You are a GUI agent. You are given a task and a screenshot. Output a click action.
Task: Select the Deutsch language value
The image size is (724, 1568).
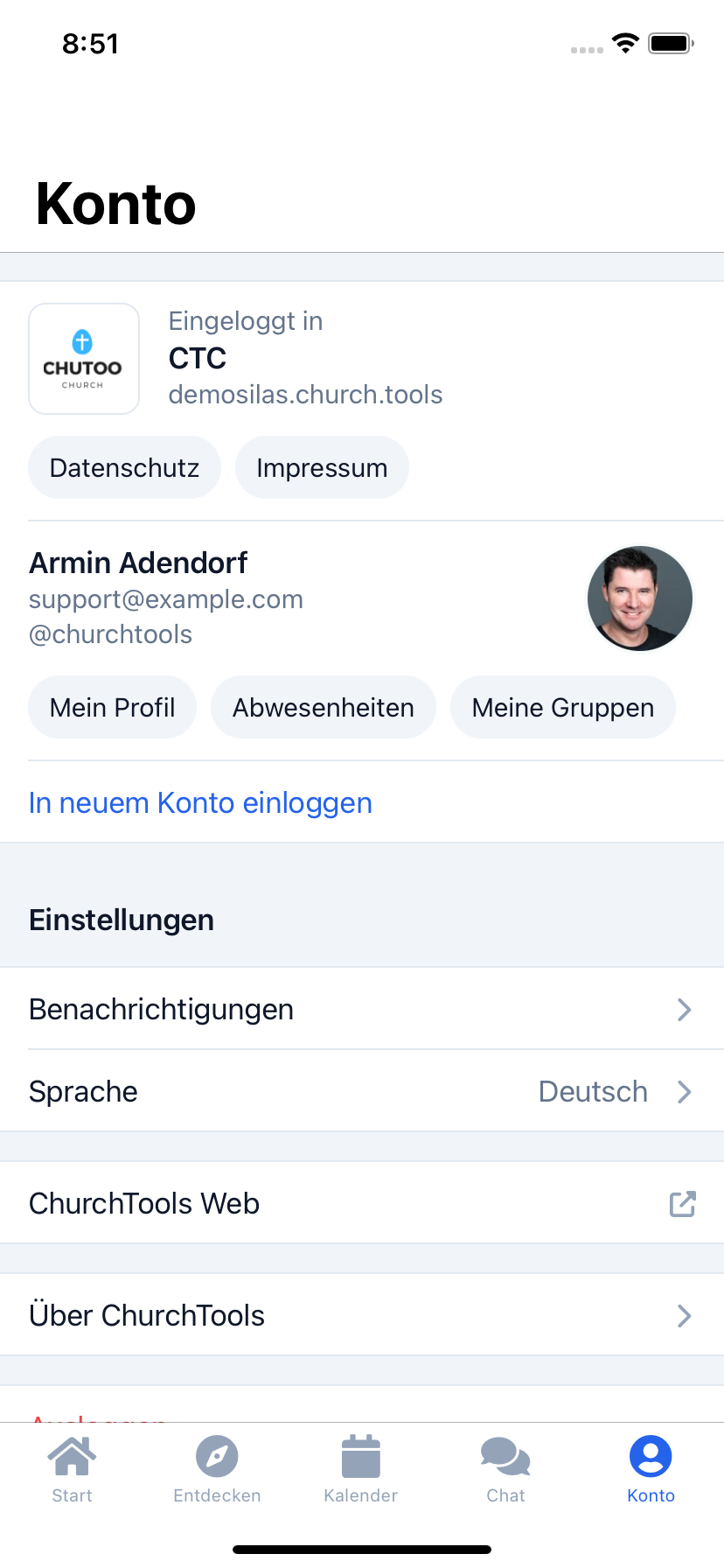(x=593, y=1092)
